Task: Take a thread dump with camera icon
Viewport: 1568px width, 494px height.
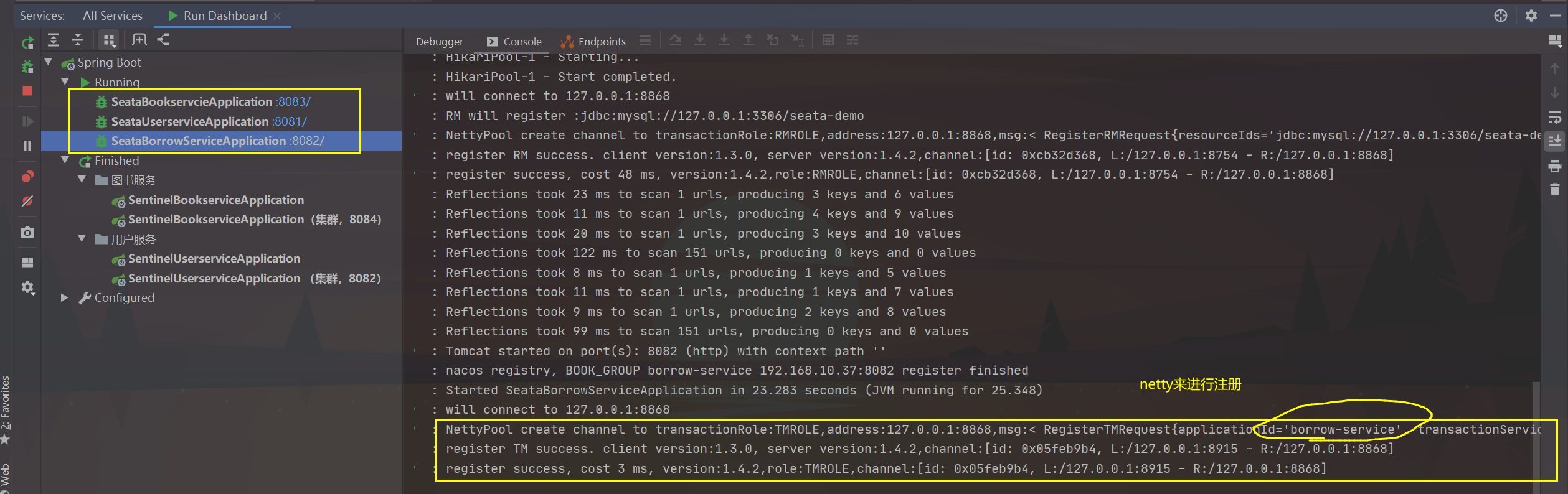Action: pos(27,232)
